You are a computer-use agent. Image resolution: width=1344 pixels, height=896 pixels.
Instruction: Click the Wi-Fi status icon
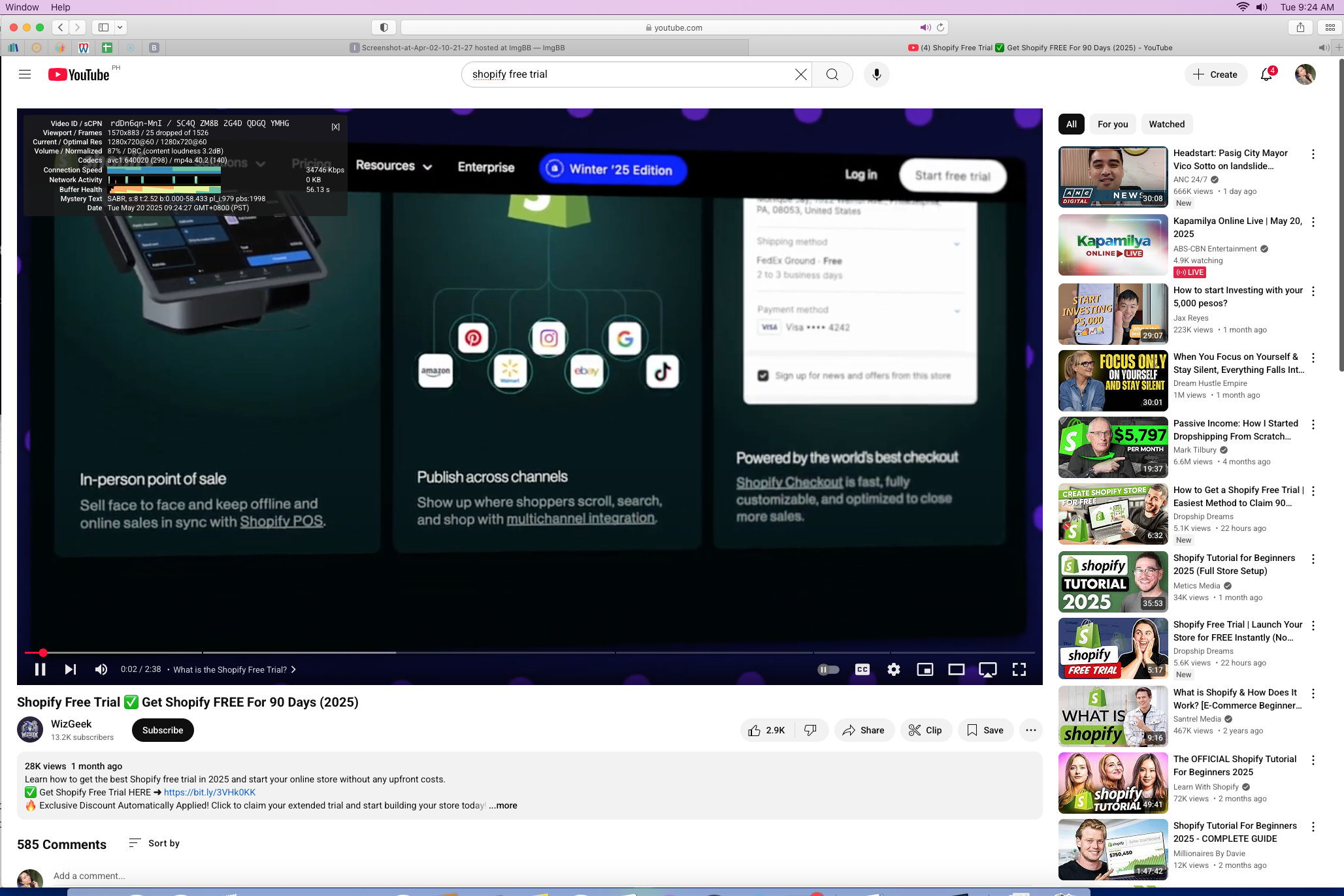1242,7
